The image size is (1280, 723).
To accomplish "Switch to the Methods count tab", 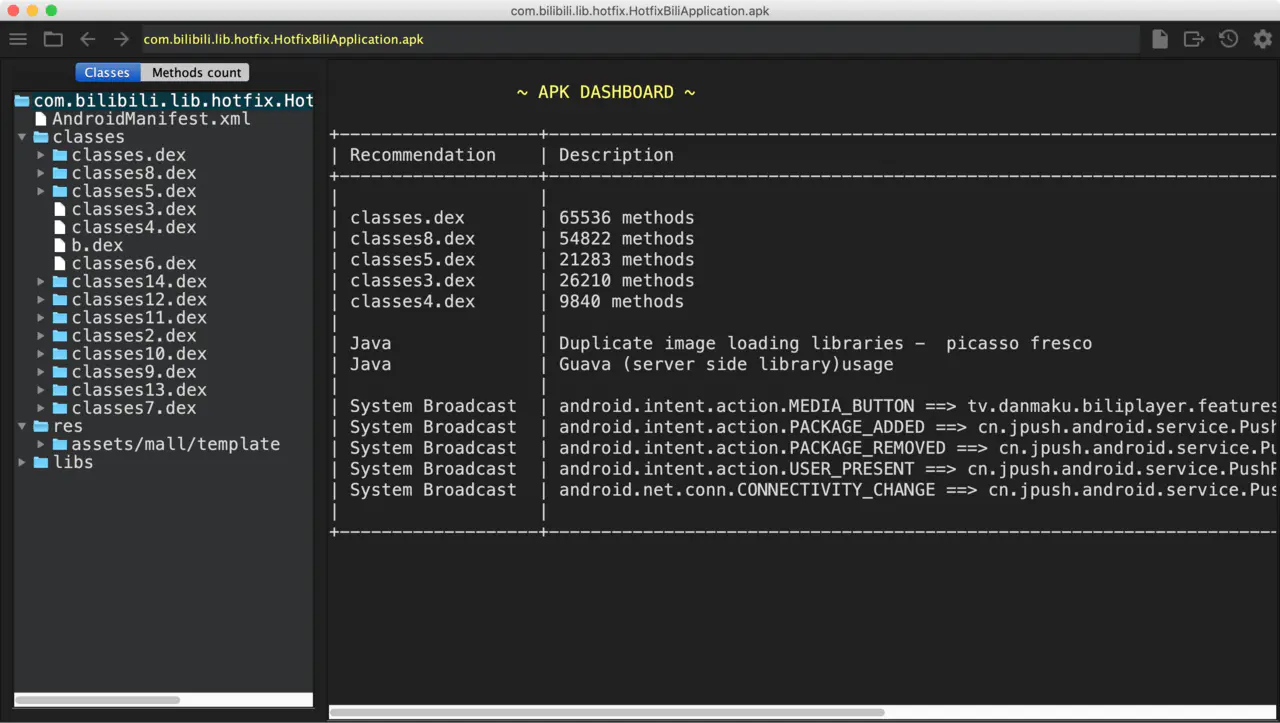I will tap(196, 73).
